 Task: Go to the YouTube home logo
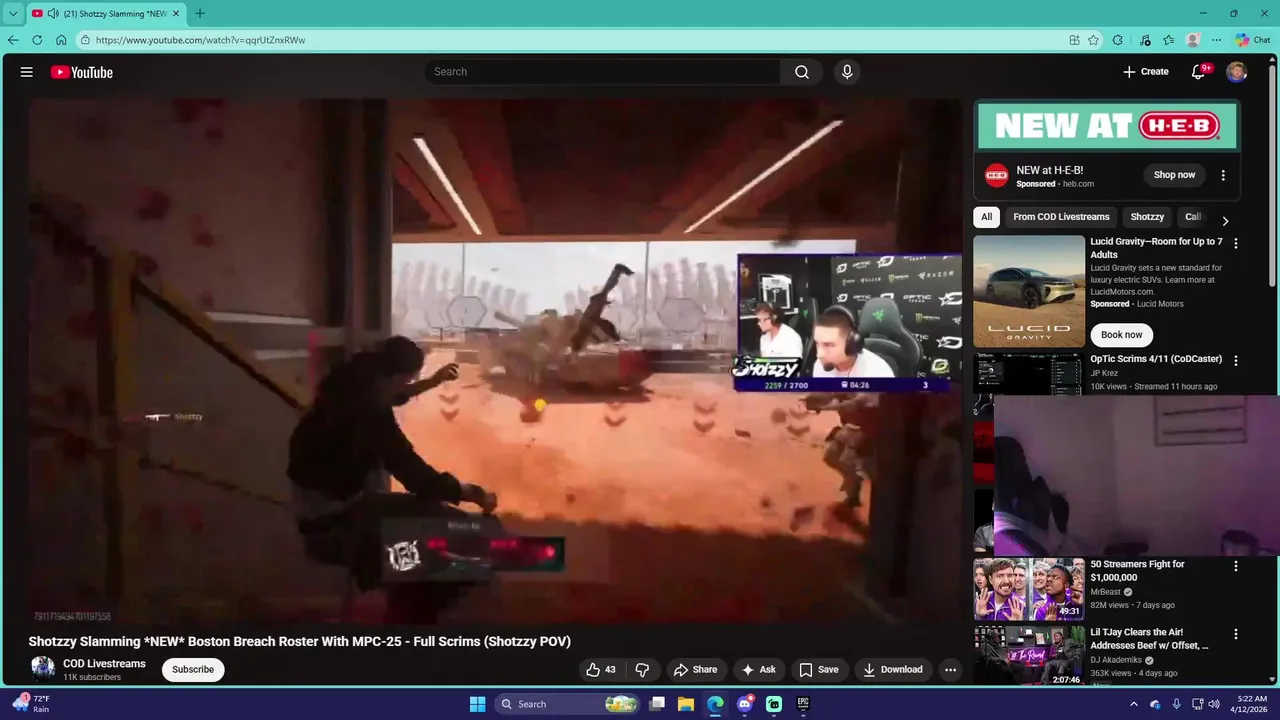pos(82,72)
